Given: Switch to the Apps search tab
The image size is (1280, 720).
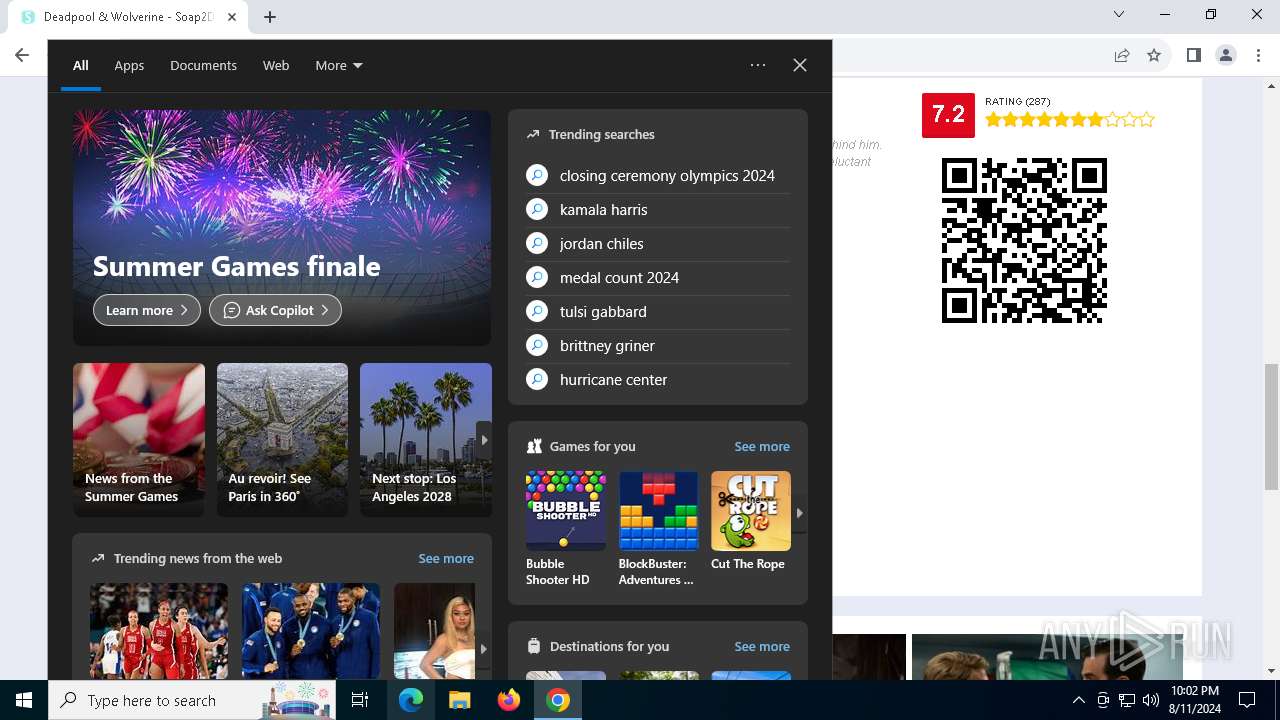Looking at the screenshot, I should pos(129,65).
